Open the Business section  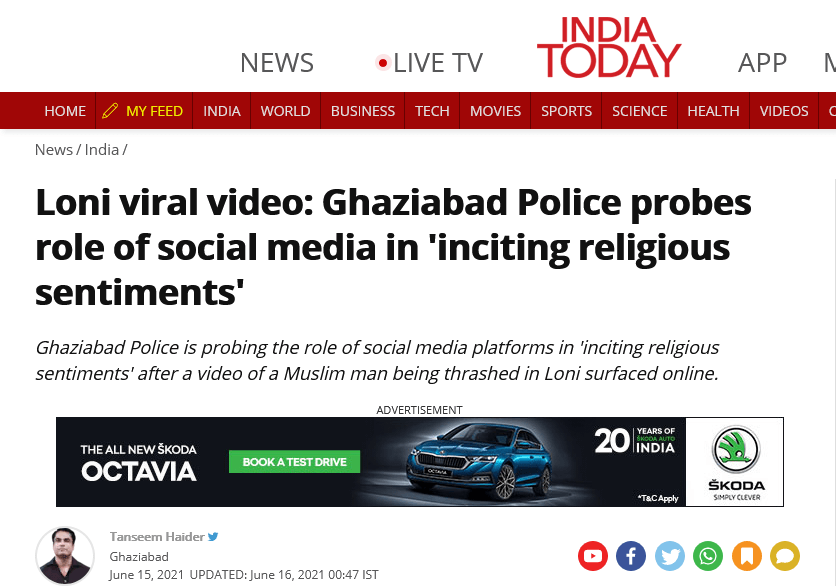[x=363, y=111]
